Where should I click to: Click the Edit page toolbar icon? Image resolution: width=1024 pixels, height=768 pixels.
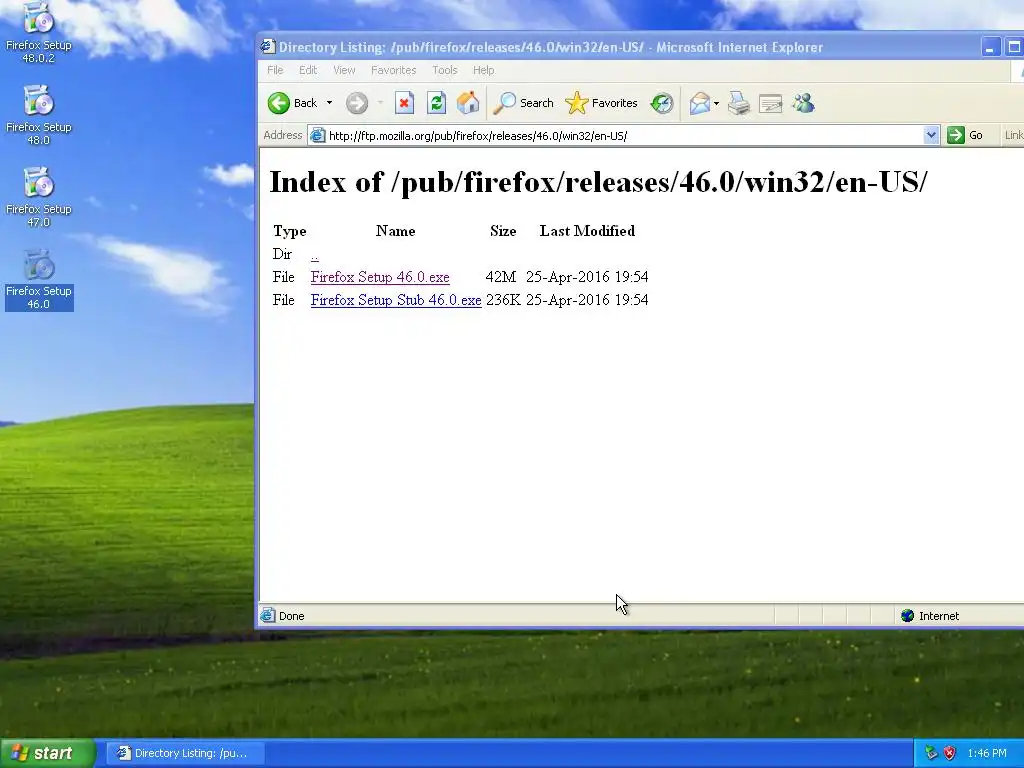click(x=771, y=103)
